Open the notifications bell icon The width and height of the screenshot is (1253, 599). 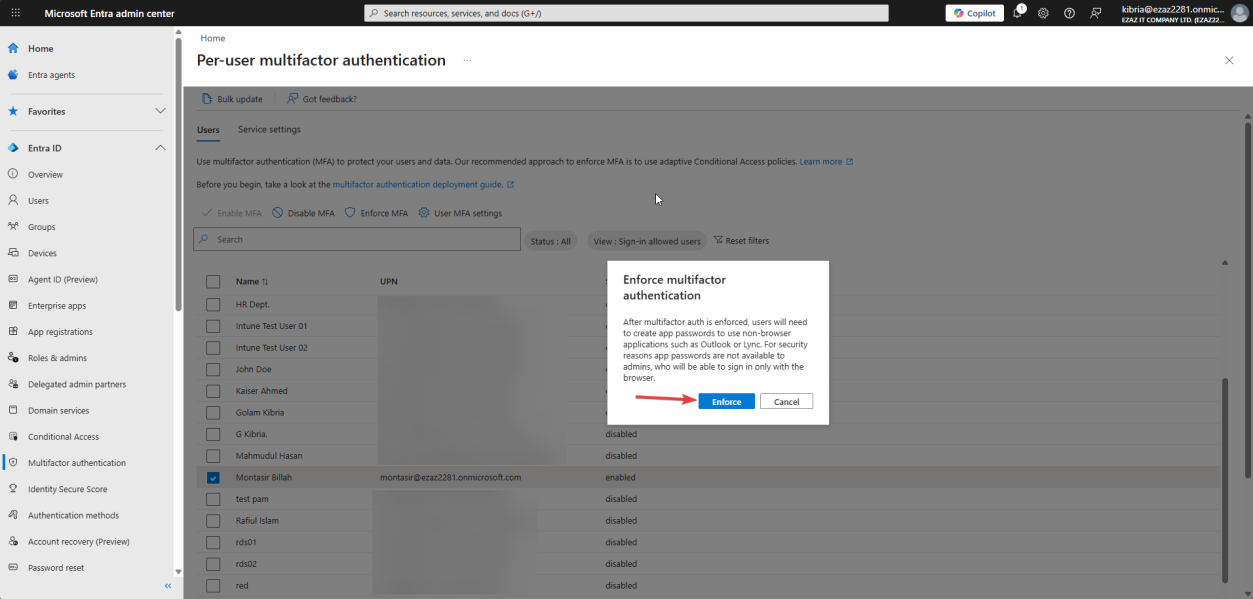pyautogui.click(x=1019, y=13)
